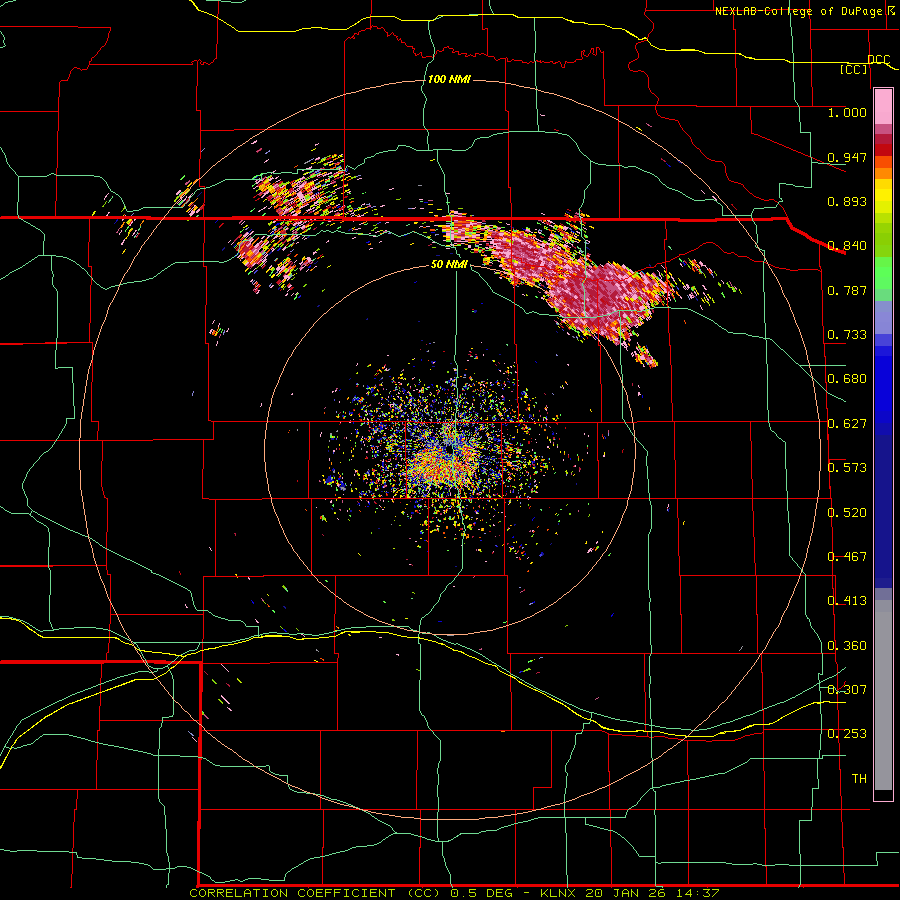Click the Correlation Coefficient caption at bottom

pos(454,893)
